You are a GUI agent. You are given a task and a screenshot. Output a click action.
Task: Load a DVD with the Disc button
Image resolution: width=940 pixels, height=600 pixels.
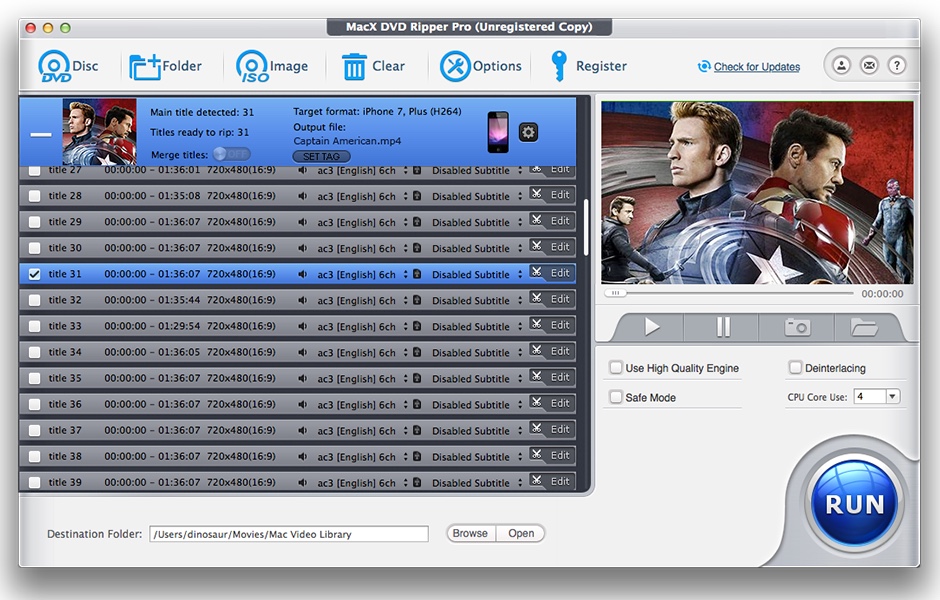click(x=68, y=66)
